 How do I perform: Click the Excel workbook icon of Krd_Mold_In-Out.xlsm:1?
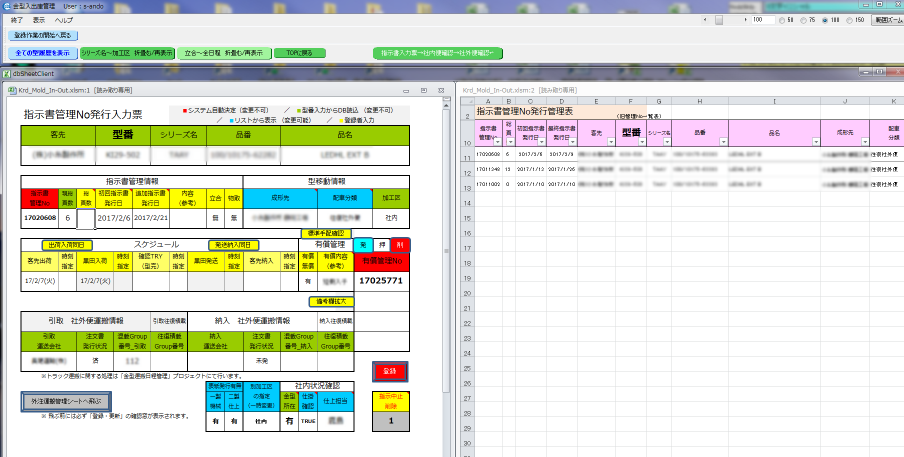[x=11, y=90]
